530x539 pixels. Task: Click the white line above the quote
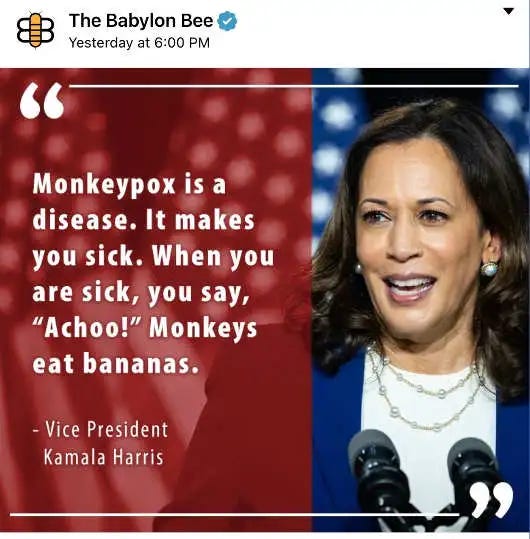pyautogui.click(x=294, y=86)
